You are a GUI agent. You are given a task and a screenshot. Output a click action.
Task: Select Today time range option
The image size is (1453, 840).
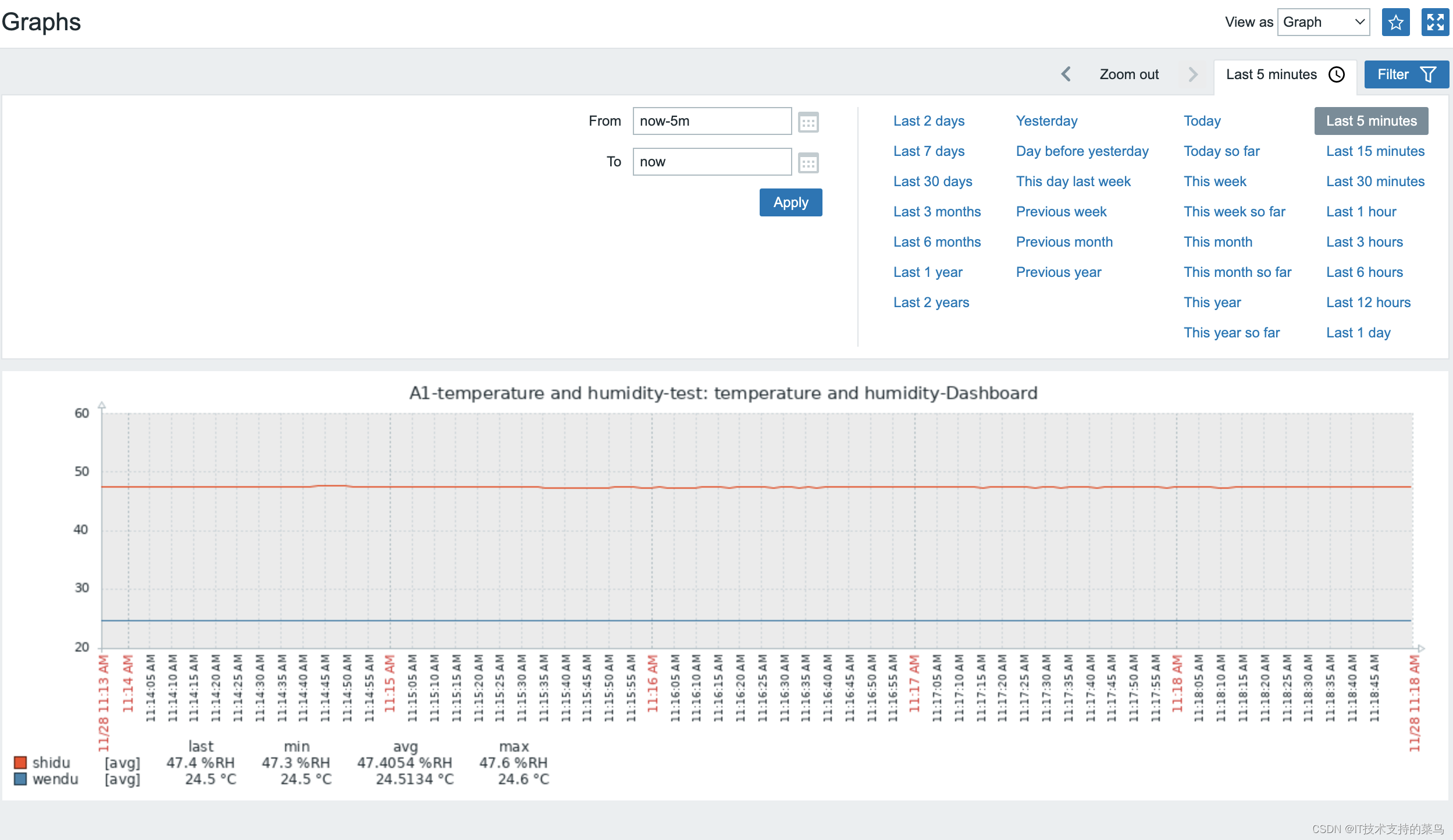point(1201,120)
